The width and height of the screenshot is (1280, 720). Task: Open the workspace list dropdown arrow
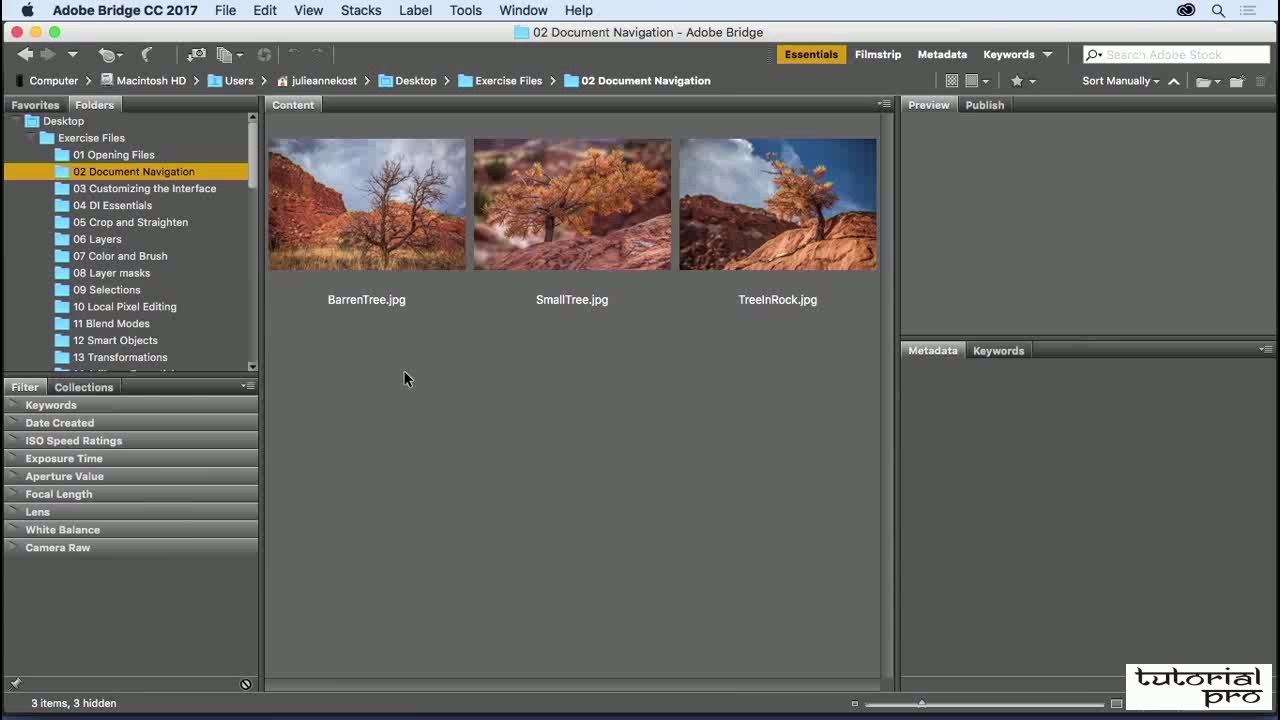coord(1047,55)
